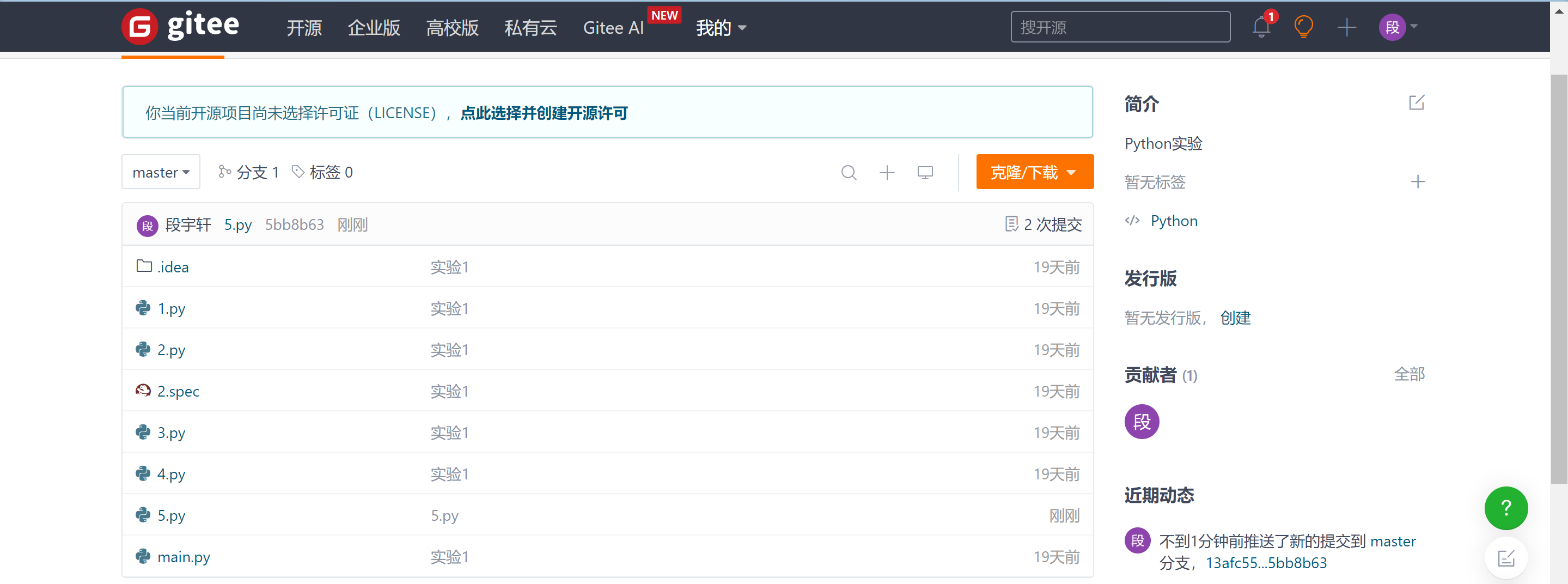
Task: Click the Python language link
Action: pyautogui.click(x=1174, y=221)
